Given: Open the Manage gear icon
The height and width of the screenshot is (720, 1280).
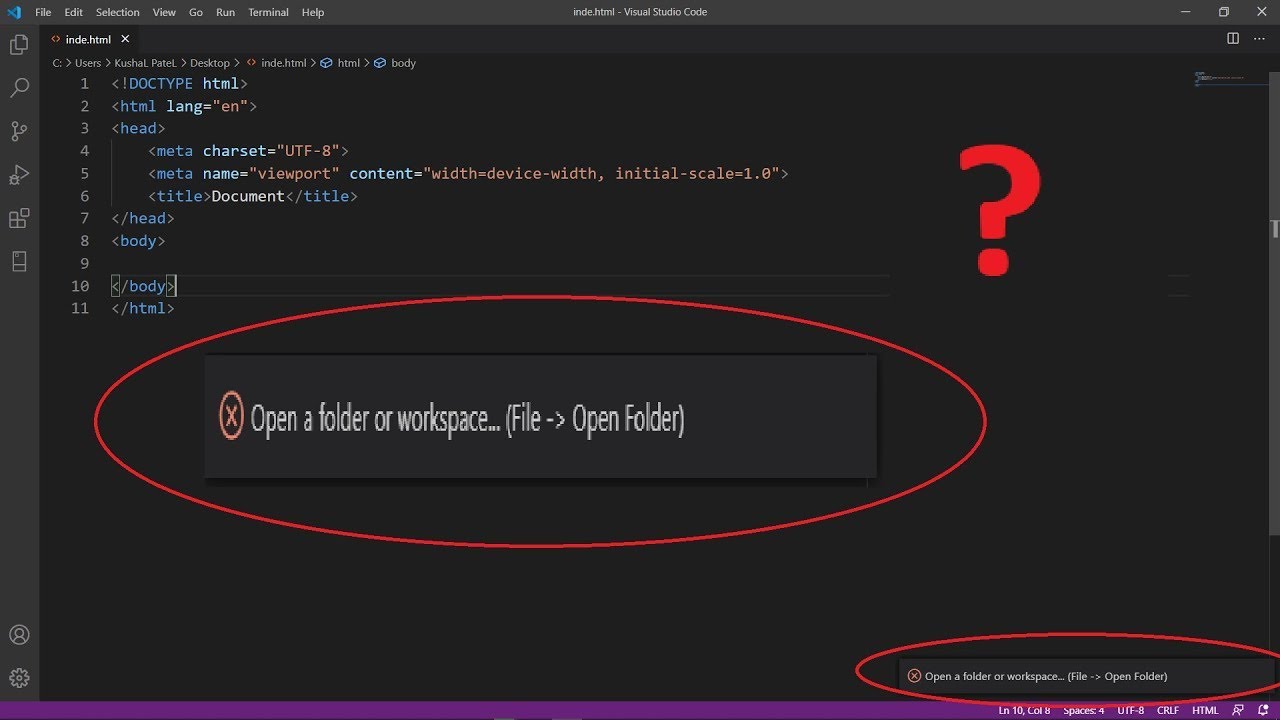Looking at the screenshot, I should (19, 678).
